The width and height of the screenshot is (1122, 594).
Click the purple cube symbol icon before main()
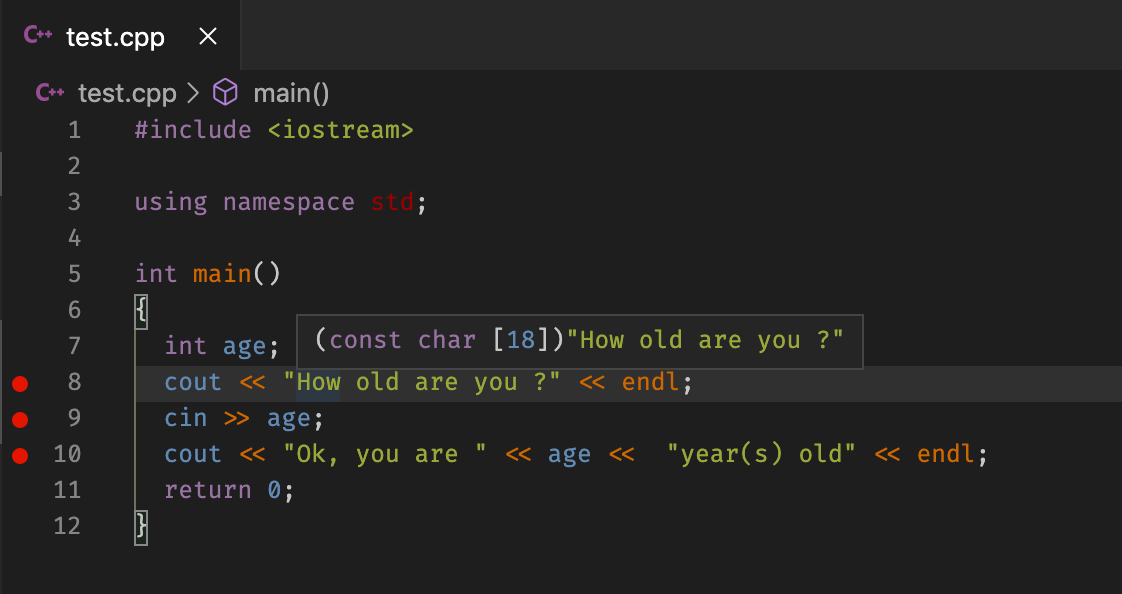tap(225, 92)
